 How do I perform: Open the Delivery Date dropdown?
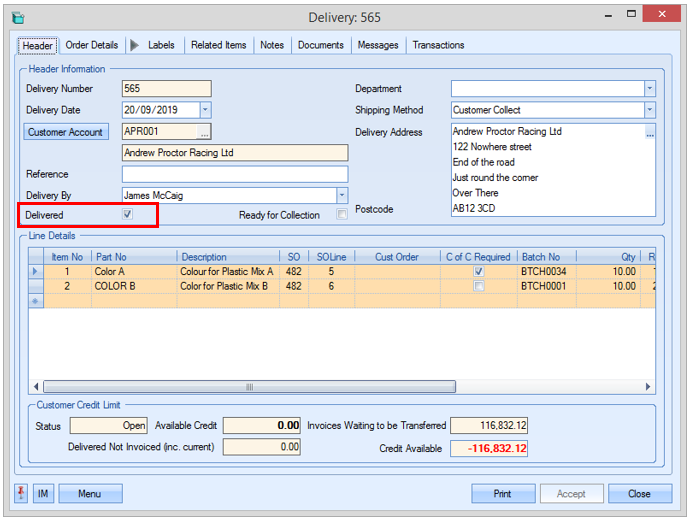205,110
